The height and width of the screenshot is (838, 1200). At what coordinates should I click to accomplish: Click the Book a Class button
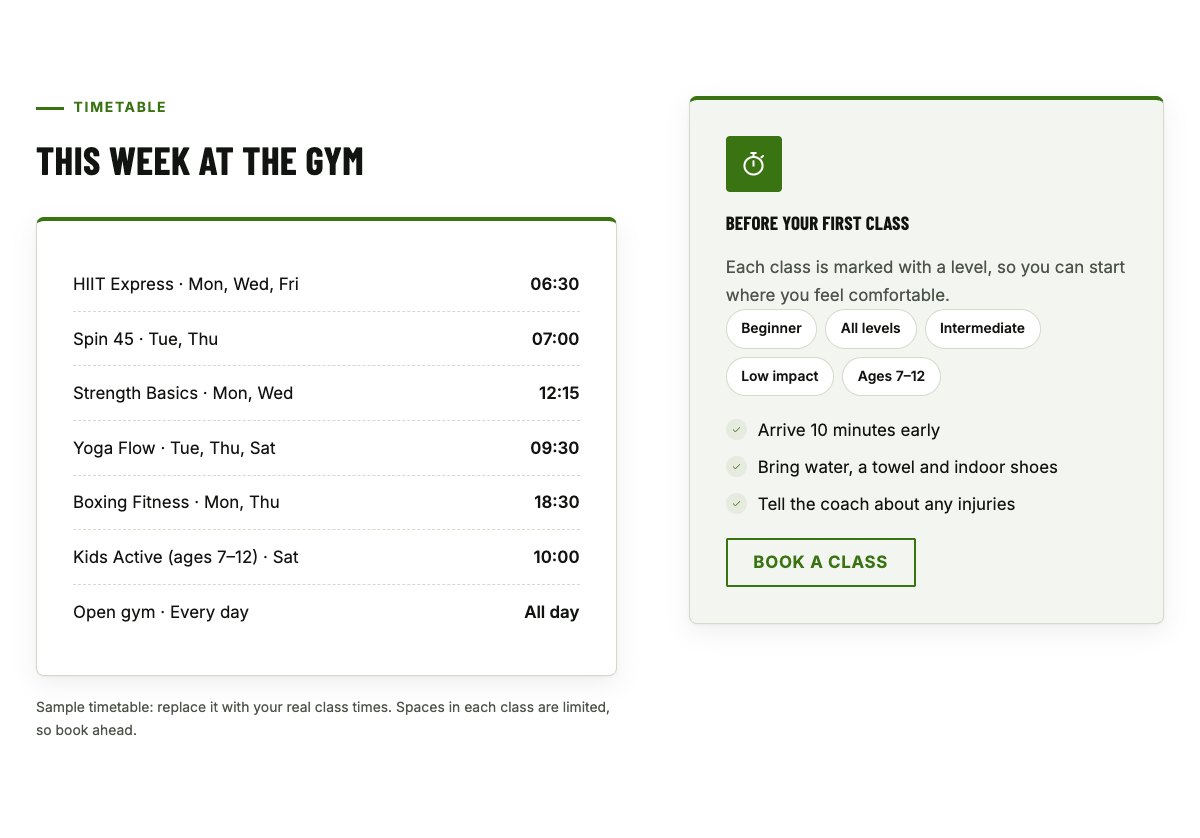click(x=820, y=562)
